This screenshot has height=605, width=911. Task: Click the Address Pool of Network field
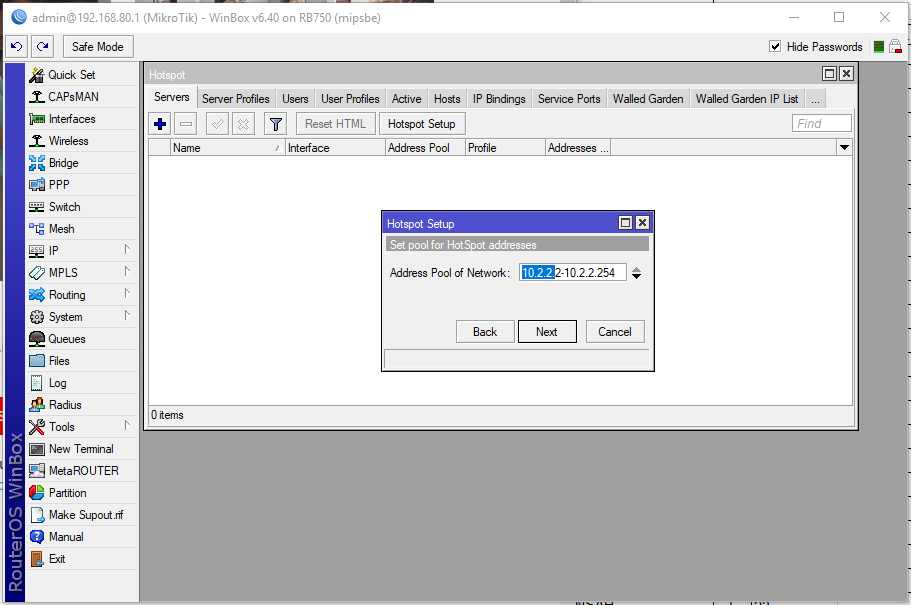(x=573, y=273)
